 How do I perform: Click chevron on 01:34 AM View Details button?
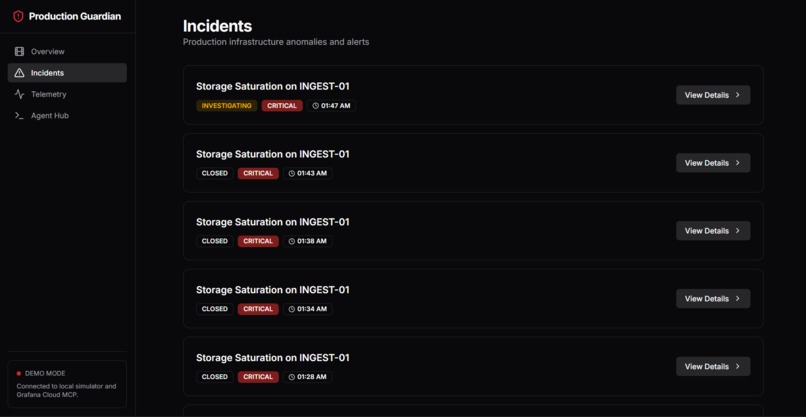click(738, 299)
